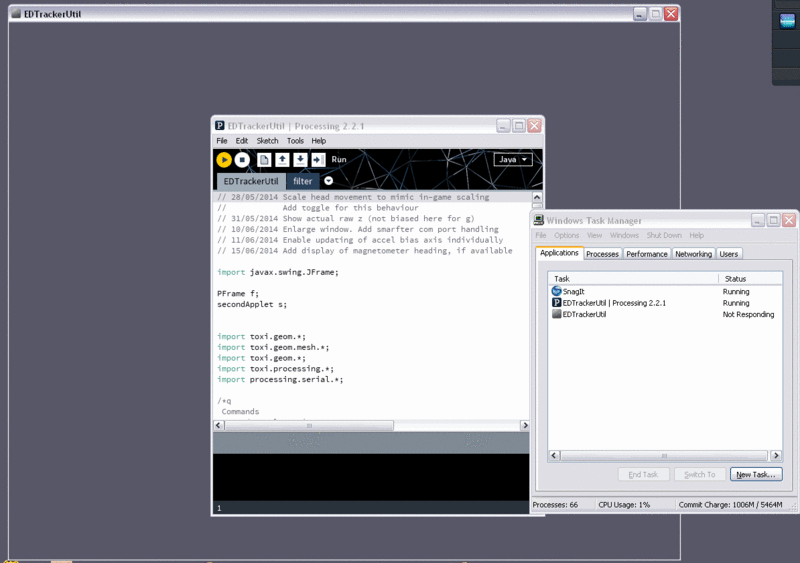Switch to Task Manager Performance tab
Viewport: 800px width, 563px height.
pyautogui.click(x=646, y=254)
